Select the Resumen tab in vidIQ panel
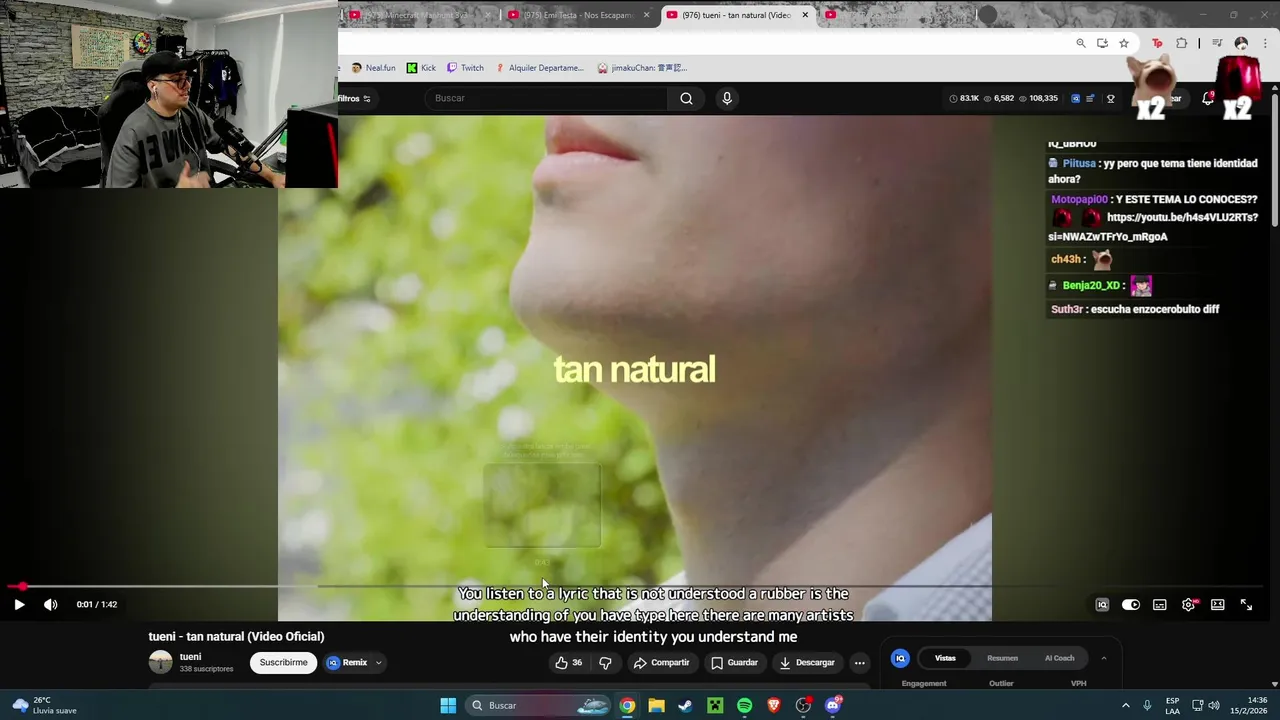The width and height of the screenshot is (1280, 720). pyautogui.click(x=1002, y=658)
